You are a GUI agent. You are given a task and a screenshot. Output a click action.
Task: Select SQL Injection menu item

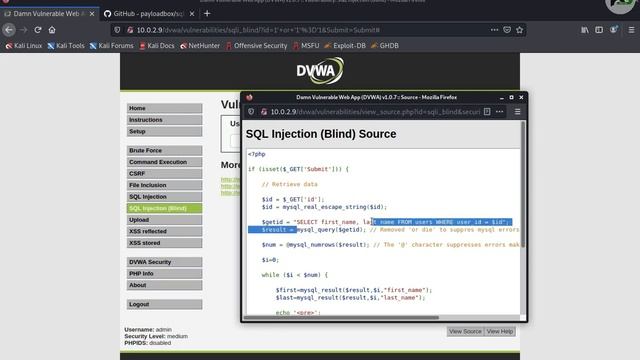(x=164, y=197)
